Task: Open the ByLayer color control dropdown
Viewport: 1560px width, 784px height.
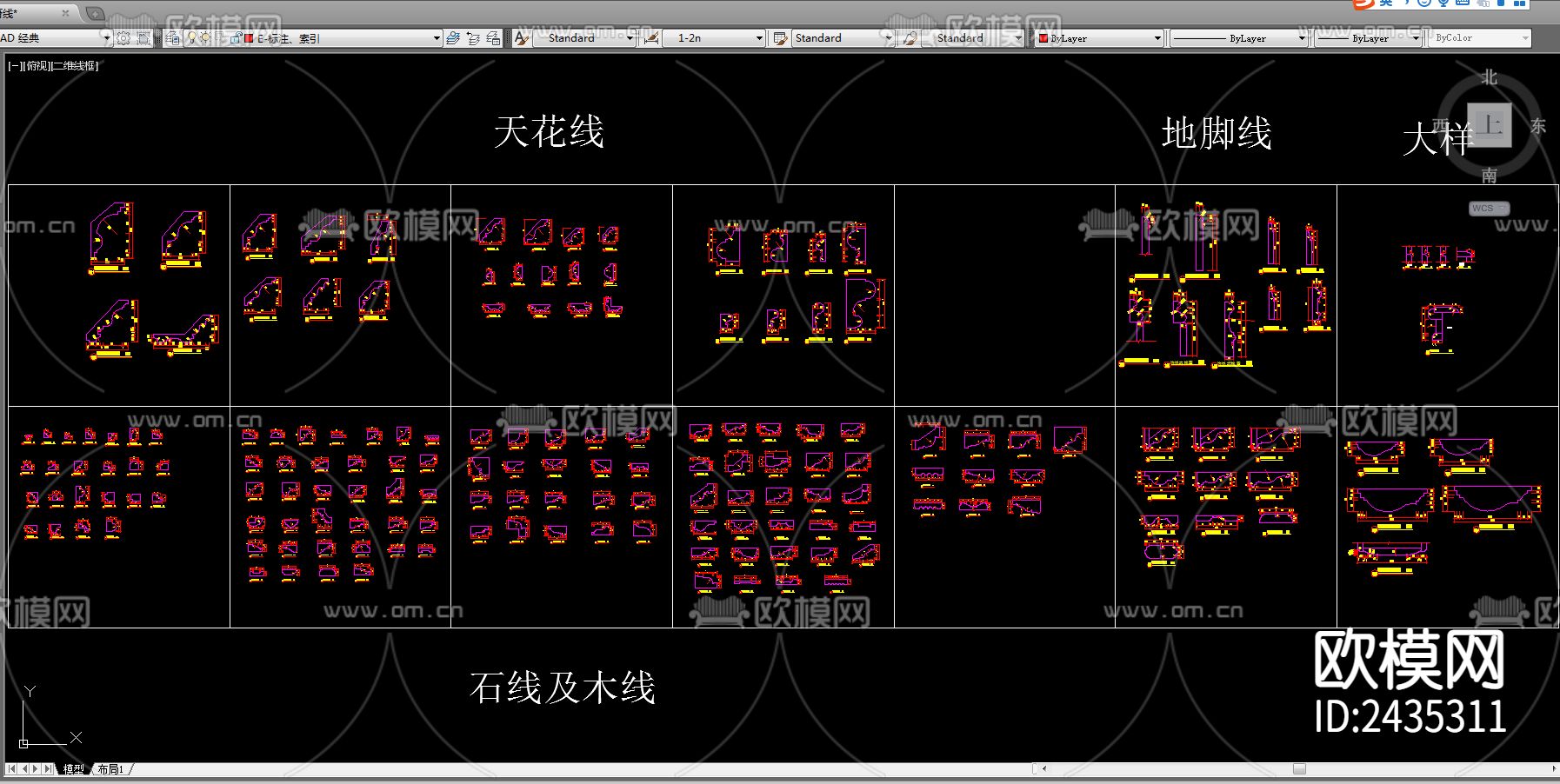Action: (1099, 38)
